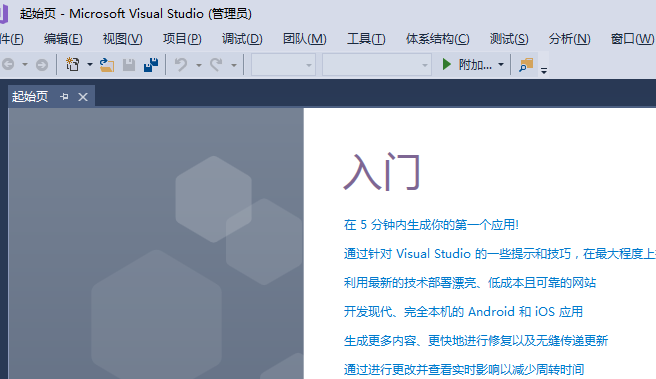
Task: Click the Save All icon
Action: [151, 65]
